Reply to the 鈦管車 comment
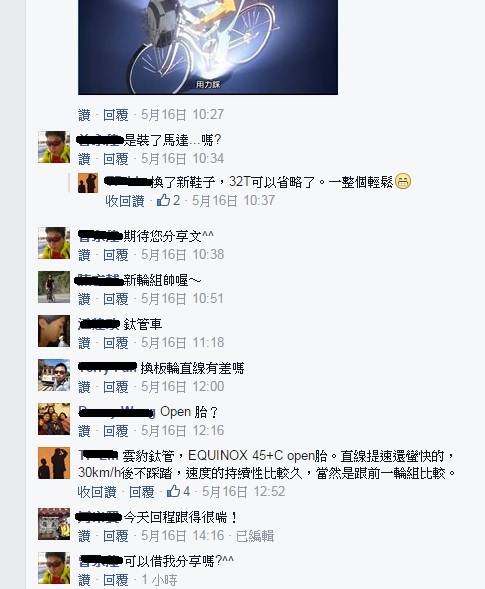 point(116,343)
